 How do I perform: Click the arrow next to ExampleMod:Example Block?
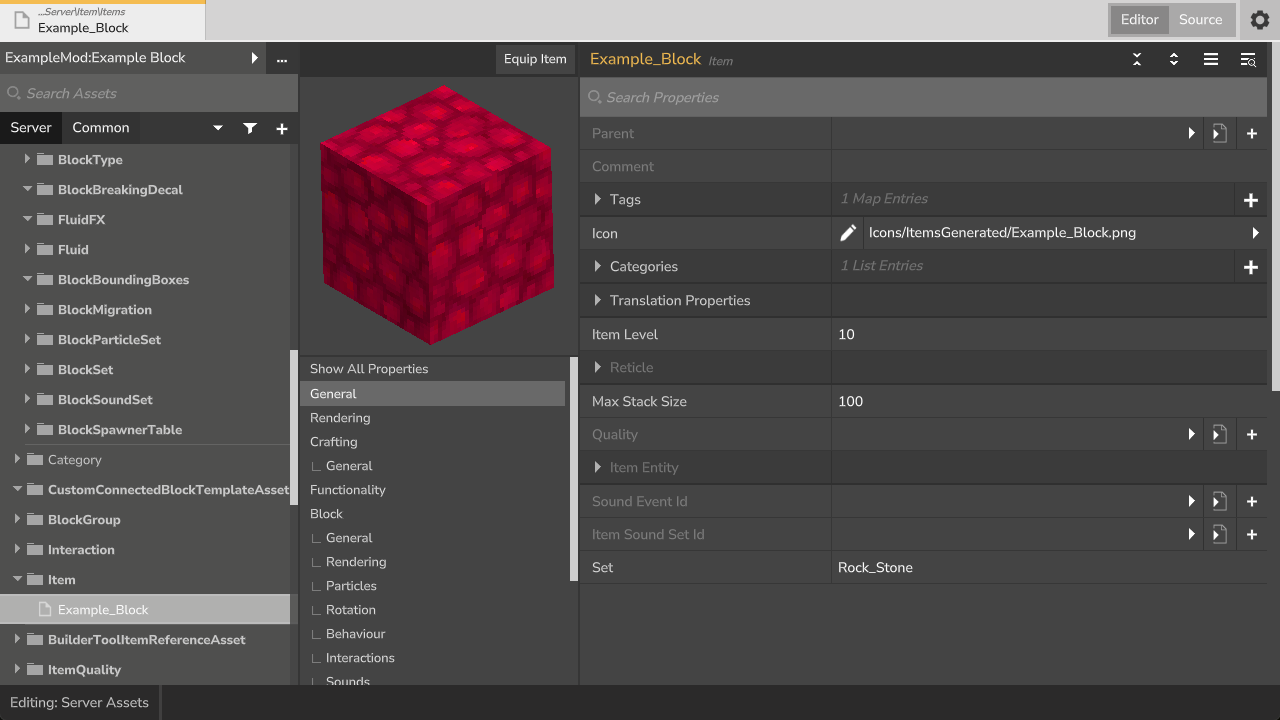point(254,58)
